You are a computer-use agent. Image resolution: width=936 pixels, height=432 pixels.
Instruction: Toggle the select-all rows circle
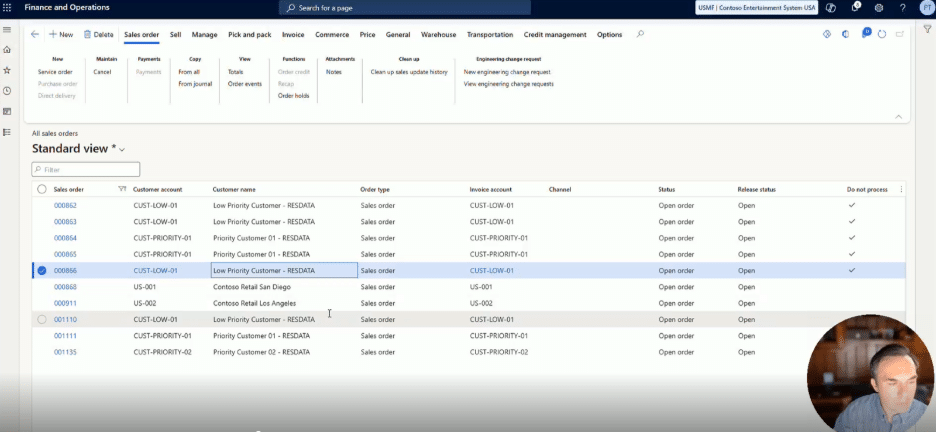coord(42,189)
